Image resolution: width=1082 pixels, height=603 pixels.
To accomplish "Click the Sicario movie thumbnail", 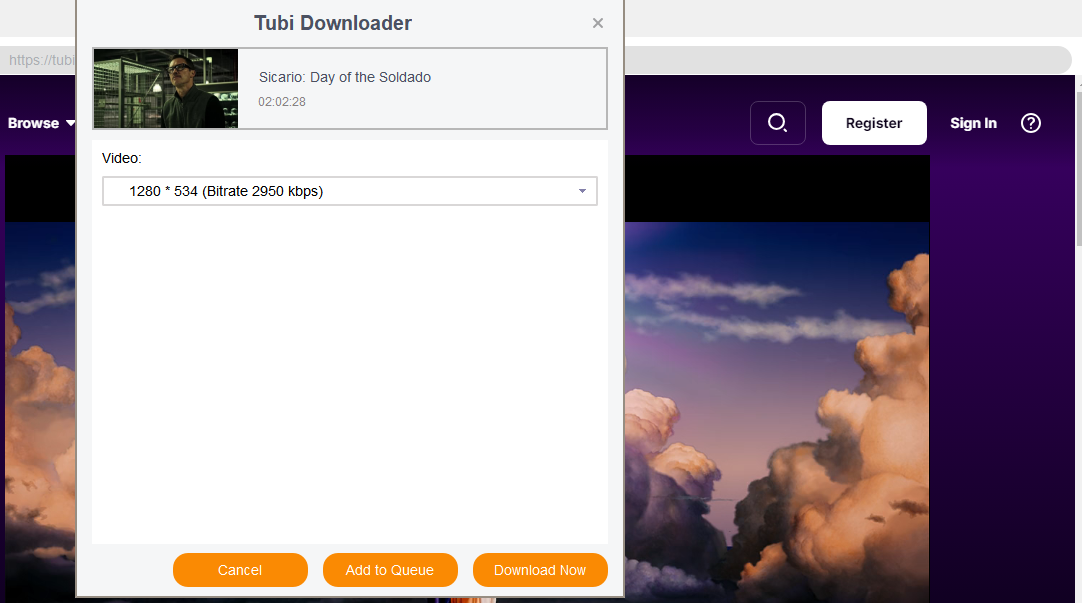I will [166, 88].
